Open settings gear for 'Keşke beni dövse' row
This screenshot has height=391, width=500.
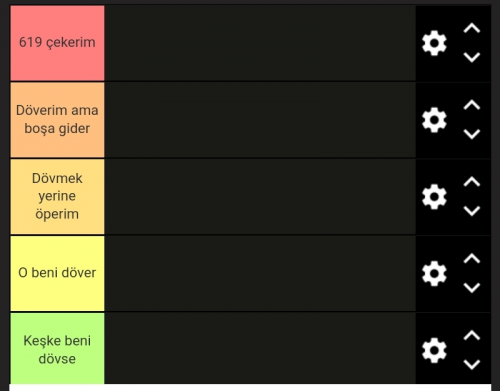(x=434, y=350)
